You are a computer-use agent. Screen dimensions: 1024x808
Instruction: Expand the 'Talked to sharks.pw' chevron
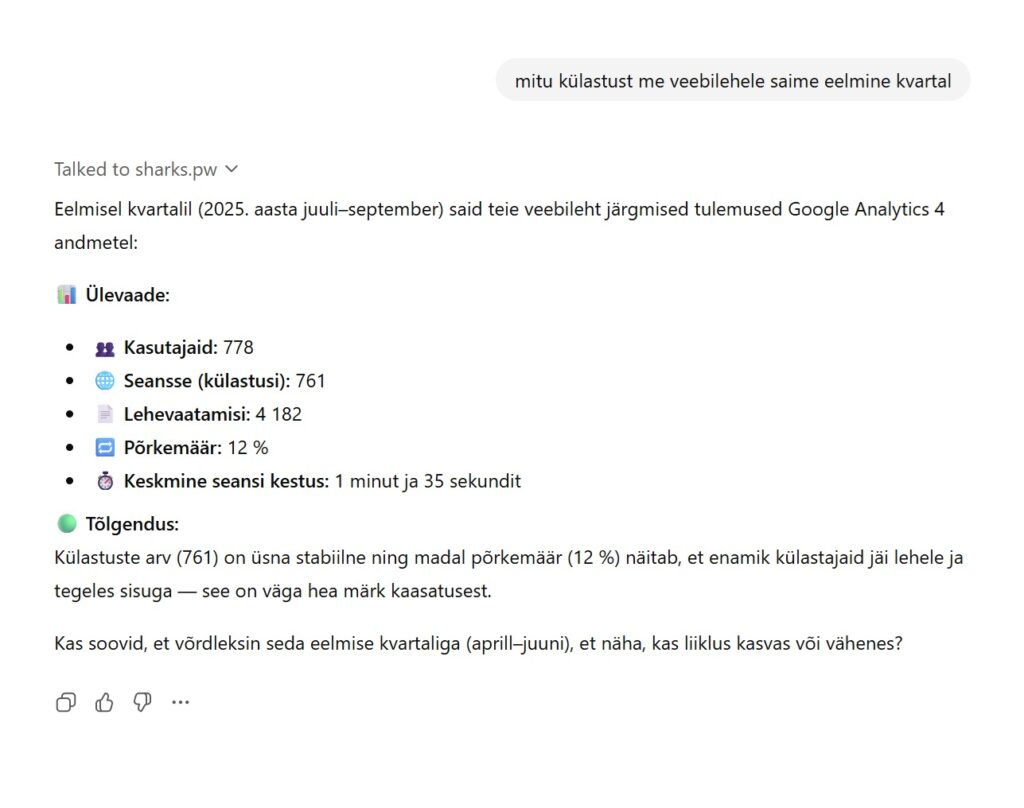[232, 170]
